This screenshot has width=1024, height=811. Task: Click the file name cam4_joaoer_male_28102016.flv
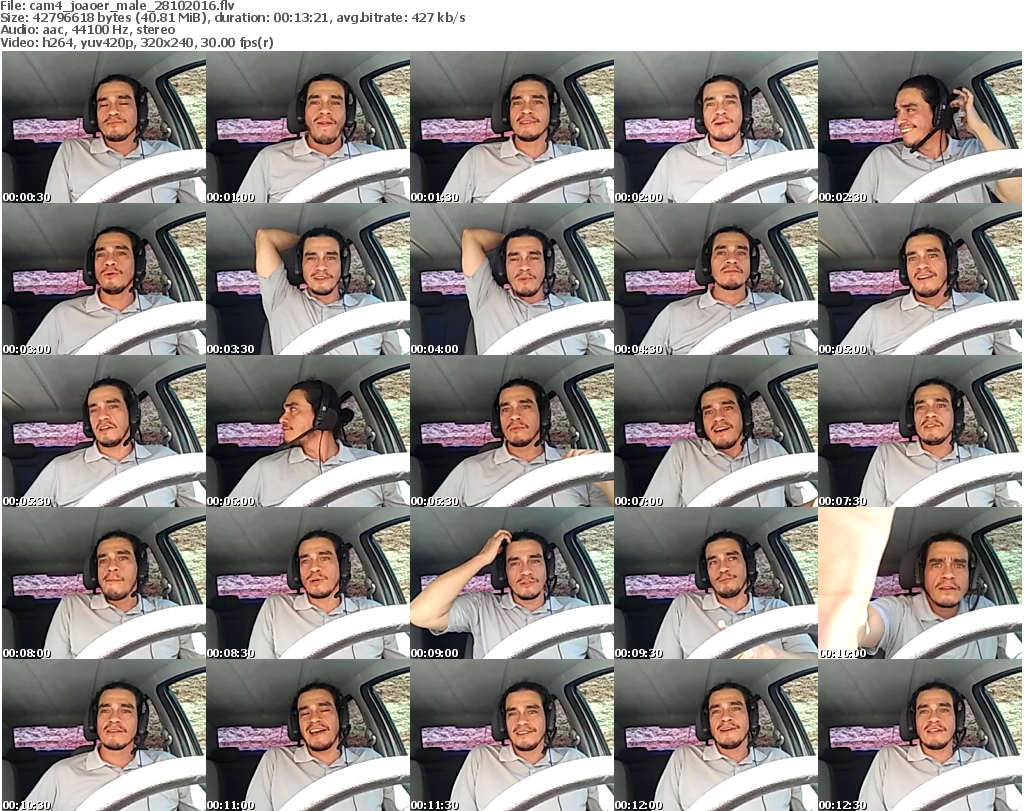click(x=132, y=6)
